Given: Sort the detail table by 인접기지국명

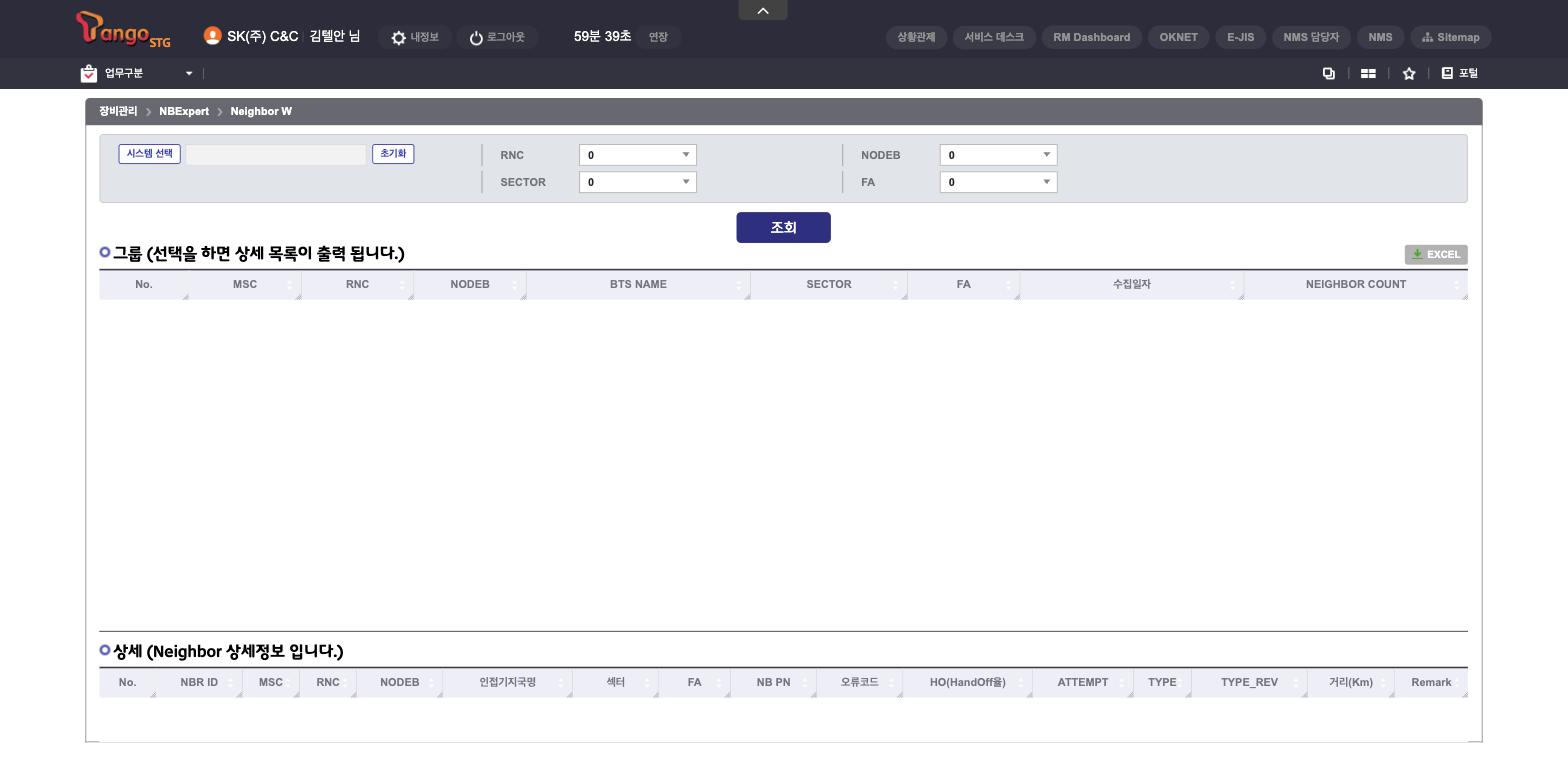Looking at the screenshot, I should click(x=507, y=682).
